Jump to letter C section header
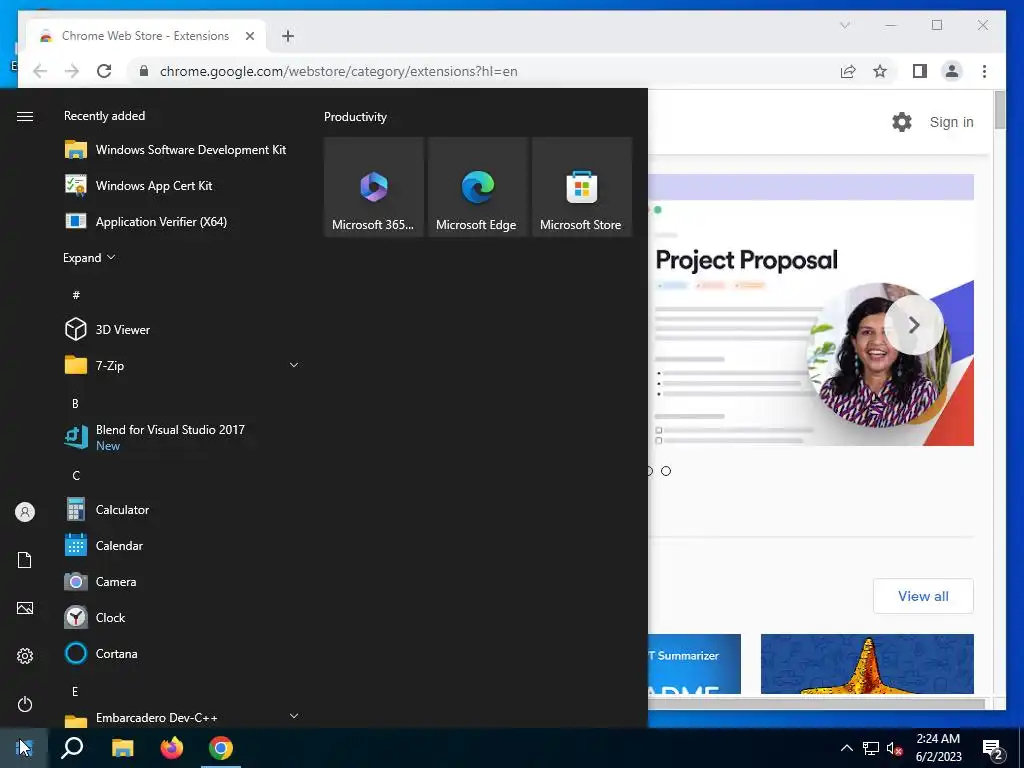This screenshot has height=768, width=1024. (76, 475)
